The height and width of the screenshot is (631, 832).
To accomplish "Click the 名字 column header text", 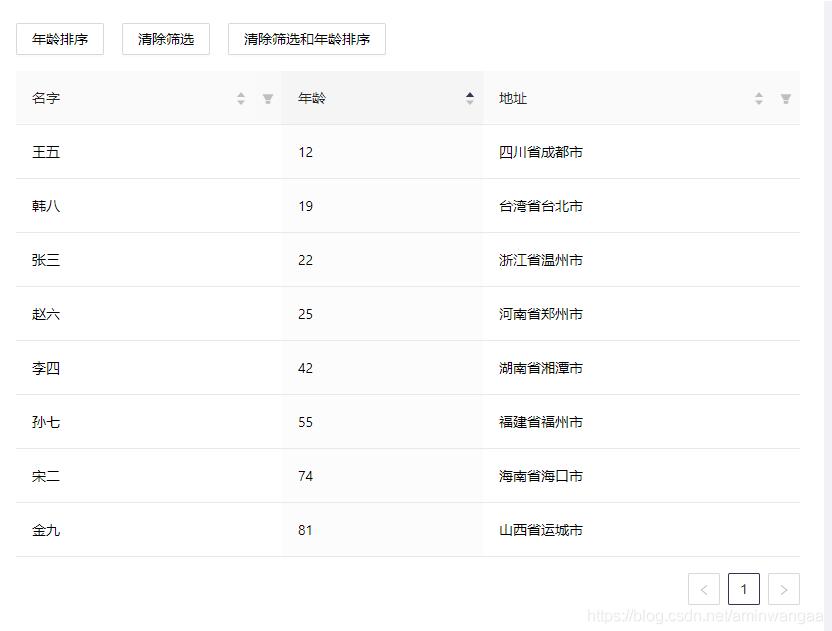I will [x=46, y=98].
